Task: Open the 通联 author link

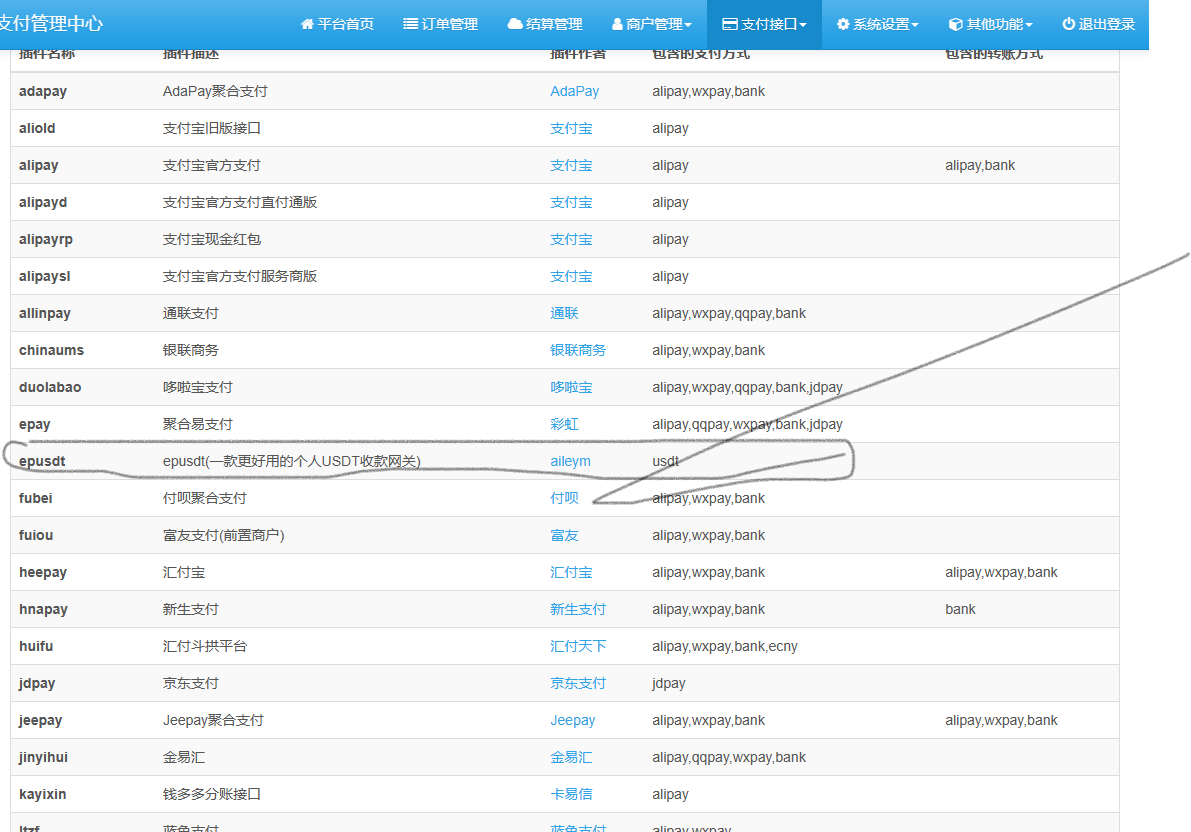Action: 564,313
